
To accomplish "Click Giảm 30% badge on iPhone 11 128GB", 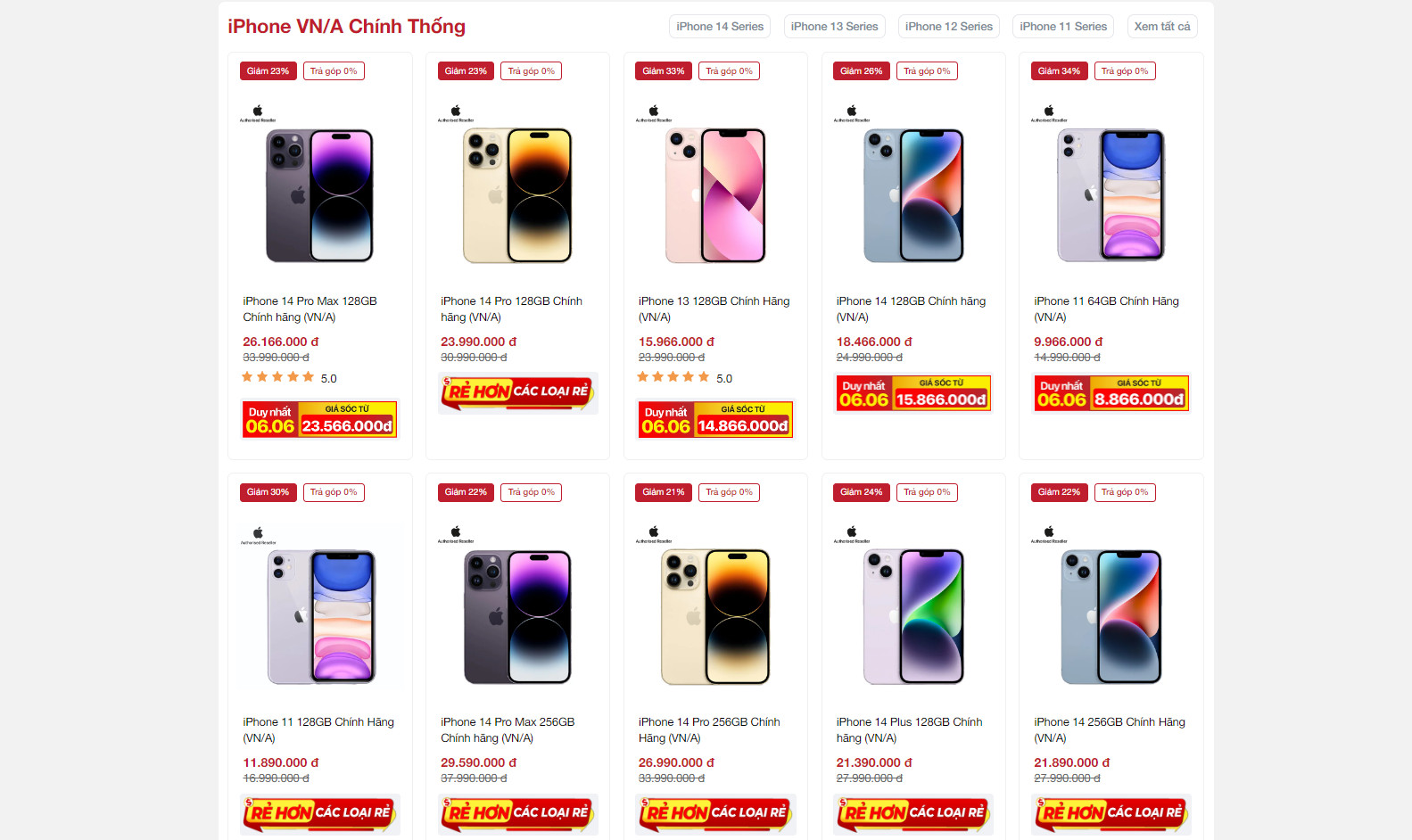I will point(268,492).
